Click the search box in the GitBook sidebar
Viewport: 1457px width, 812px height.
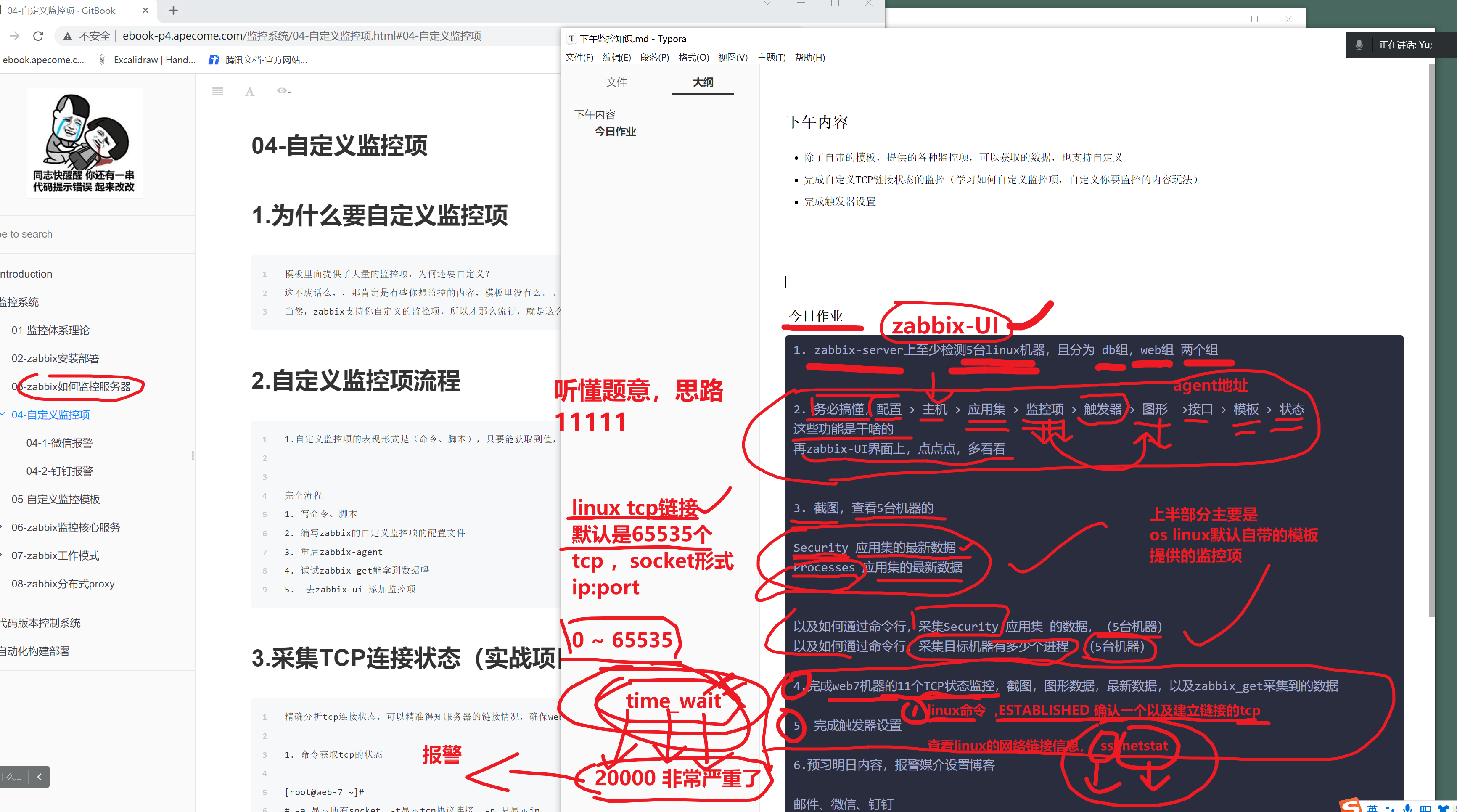(96, 234)
